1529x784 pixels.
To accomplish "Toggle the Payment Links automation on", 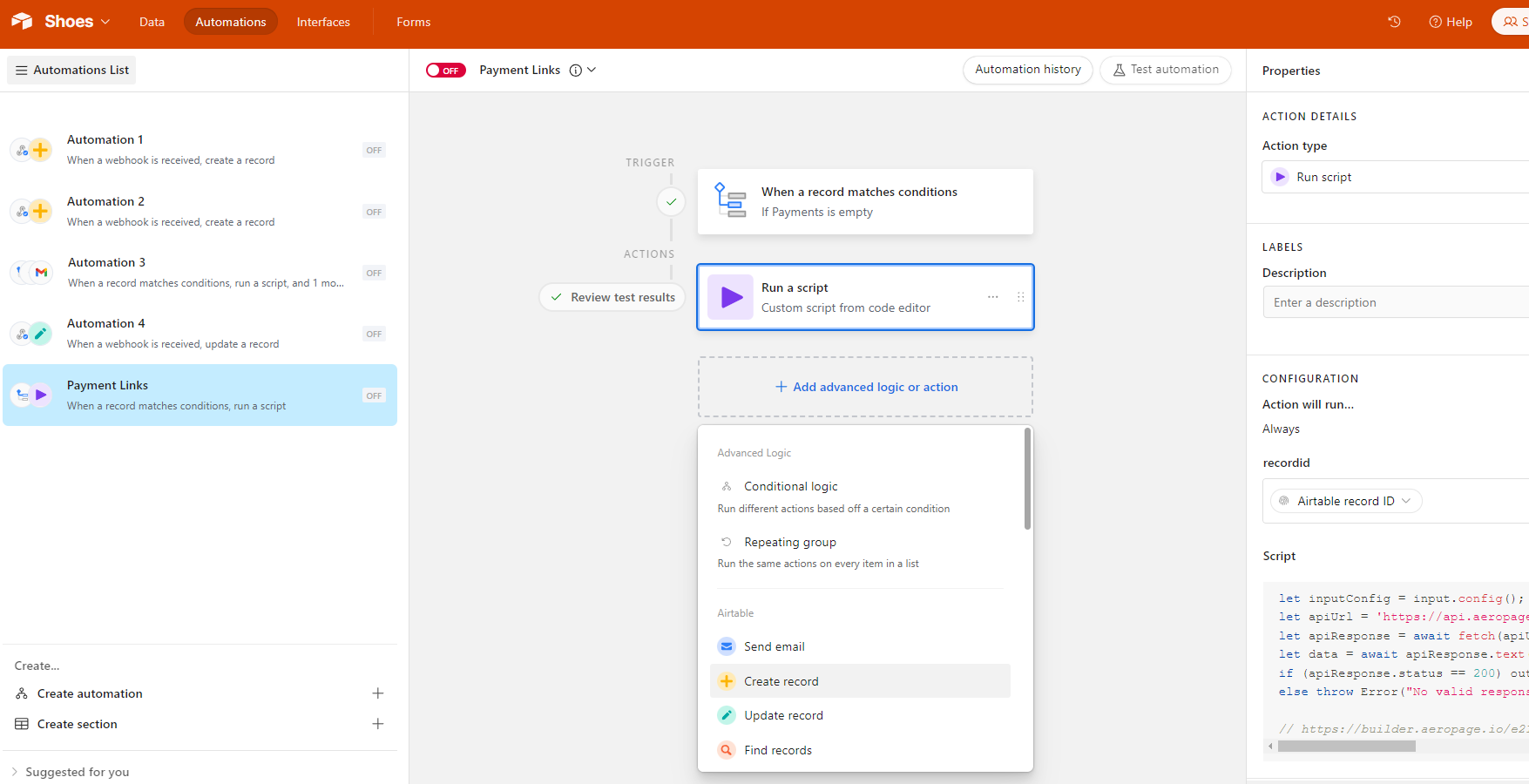I will (446, 71).
